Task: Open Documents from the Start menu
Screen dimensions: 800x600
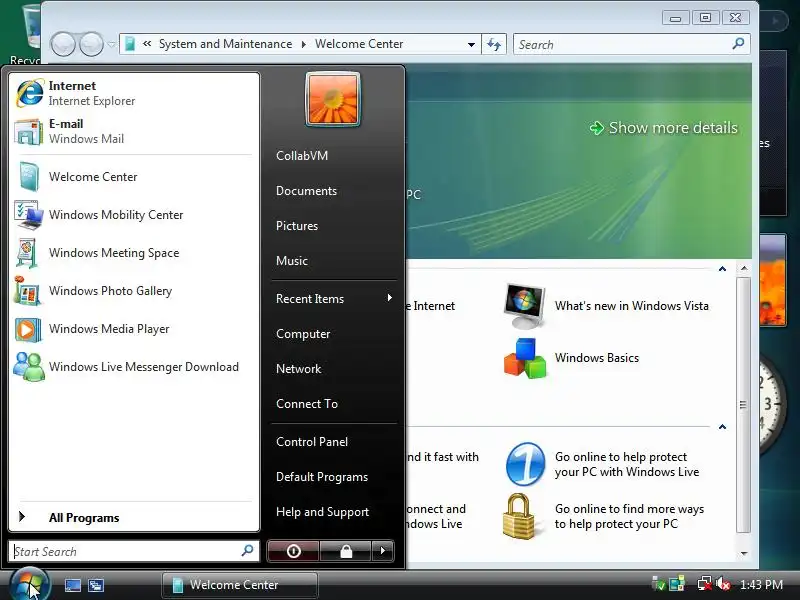Action: tap(306, 191)
